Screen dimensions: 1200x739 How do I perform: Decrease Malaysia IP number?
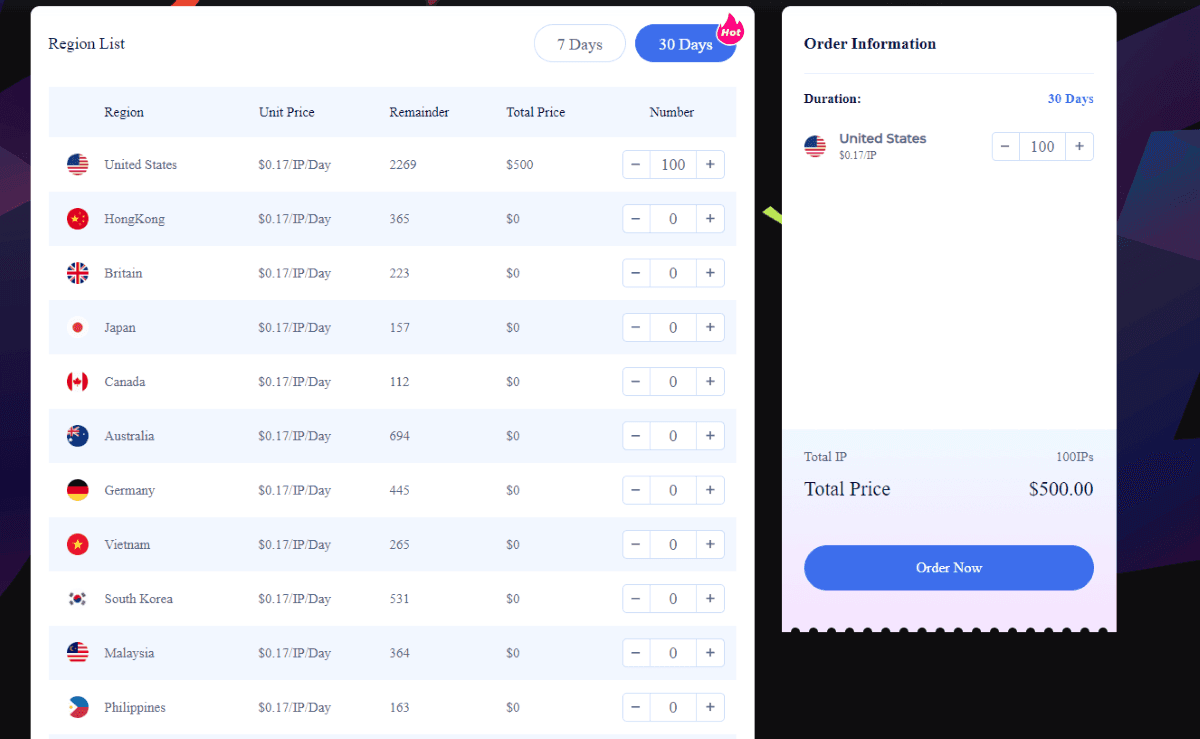click(x=636, y=653)
